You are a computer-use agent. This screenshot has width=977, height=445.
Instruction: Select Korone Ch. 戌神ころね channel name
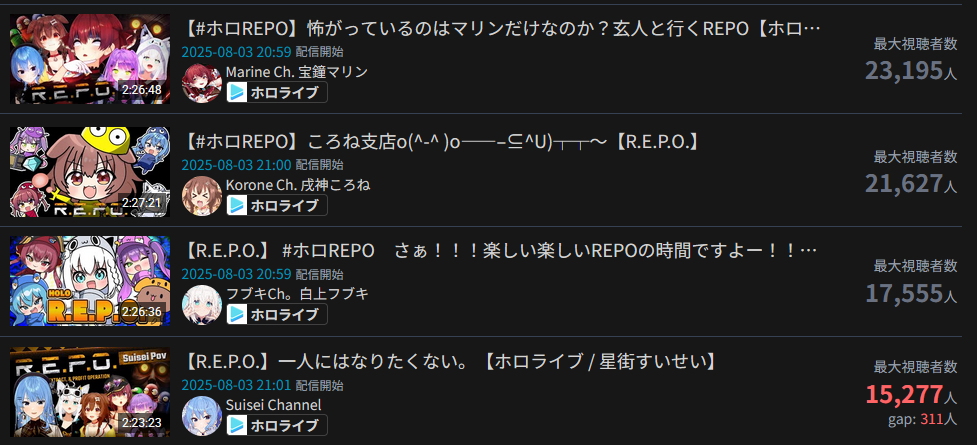[x=298, y=185]
